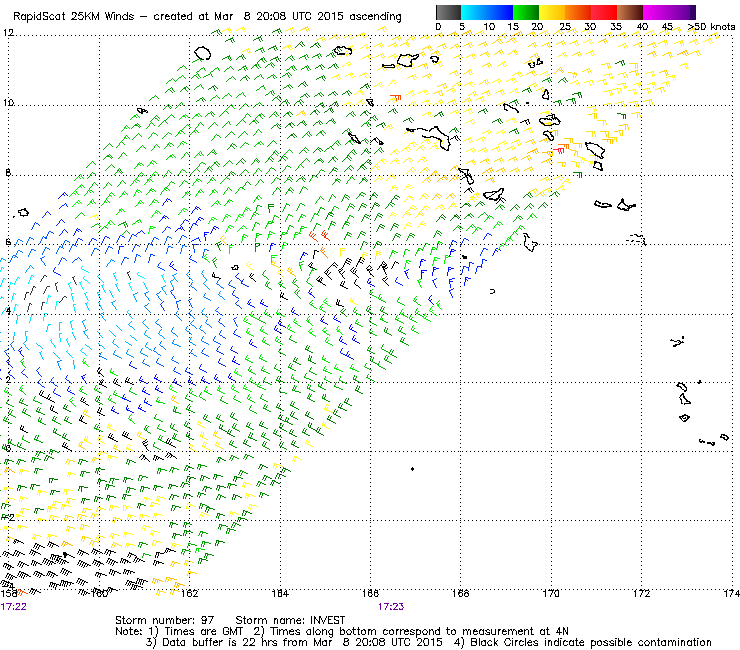Viewport: 740px width, 650px height.
Task: Click the 'Storm name: INVEST' text
Action: point(290,620)
